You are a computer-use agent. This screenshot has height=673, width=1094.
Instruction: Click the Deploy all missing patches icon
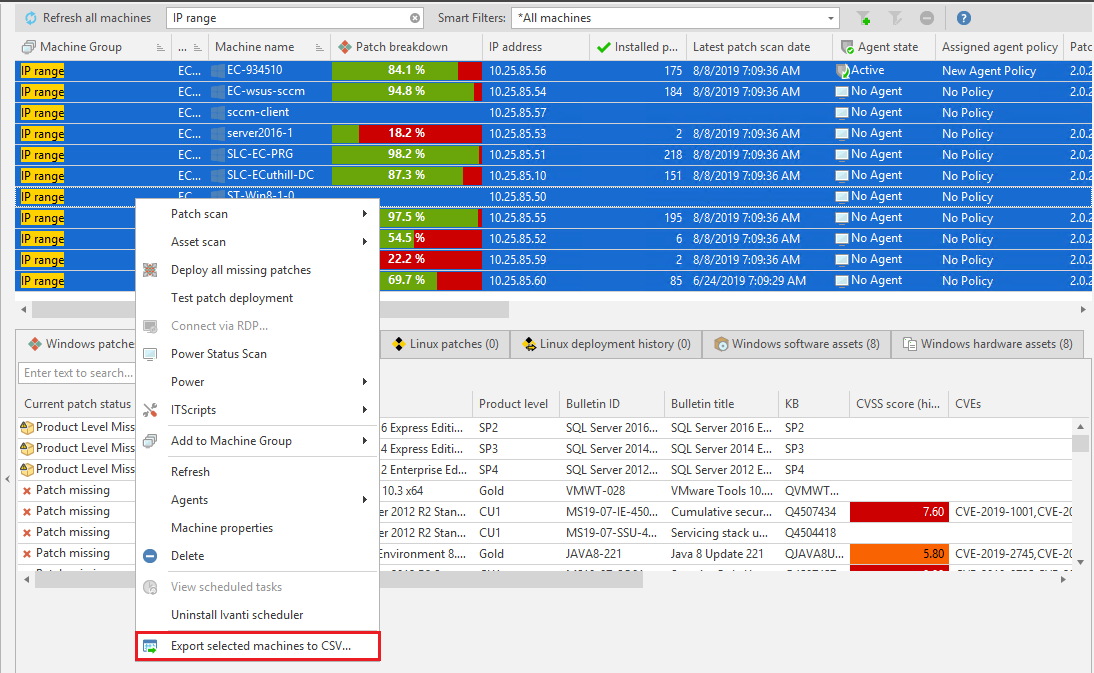pyautogui.click(x=149, y=270)
